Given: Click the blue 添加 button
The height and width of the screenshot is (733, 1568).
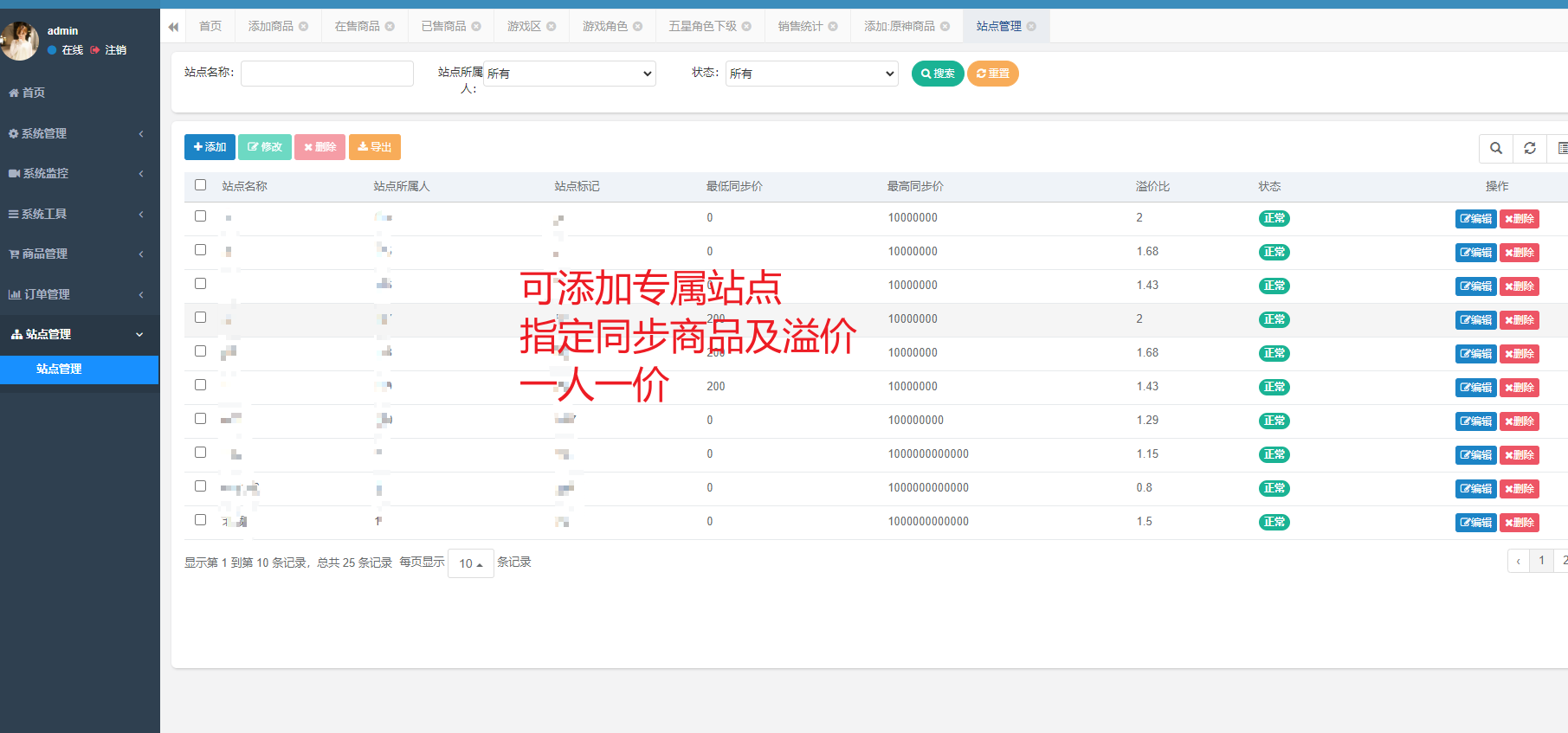Looking at the screenshot, I should coord(210,147).
